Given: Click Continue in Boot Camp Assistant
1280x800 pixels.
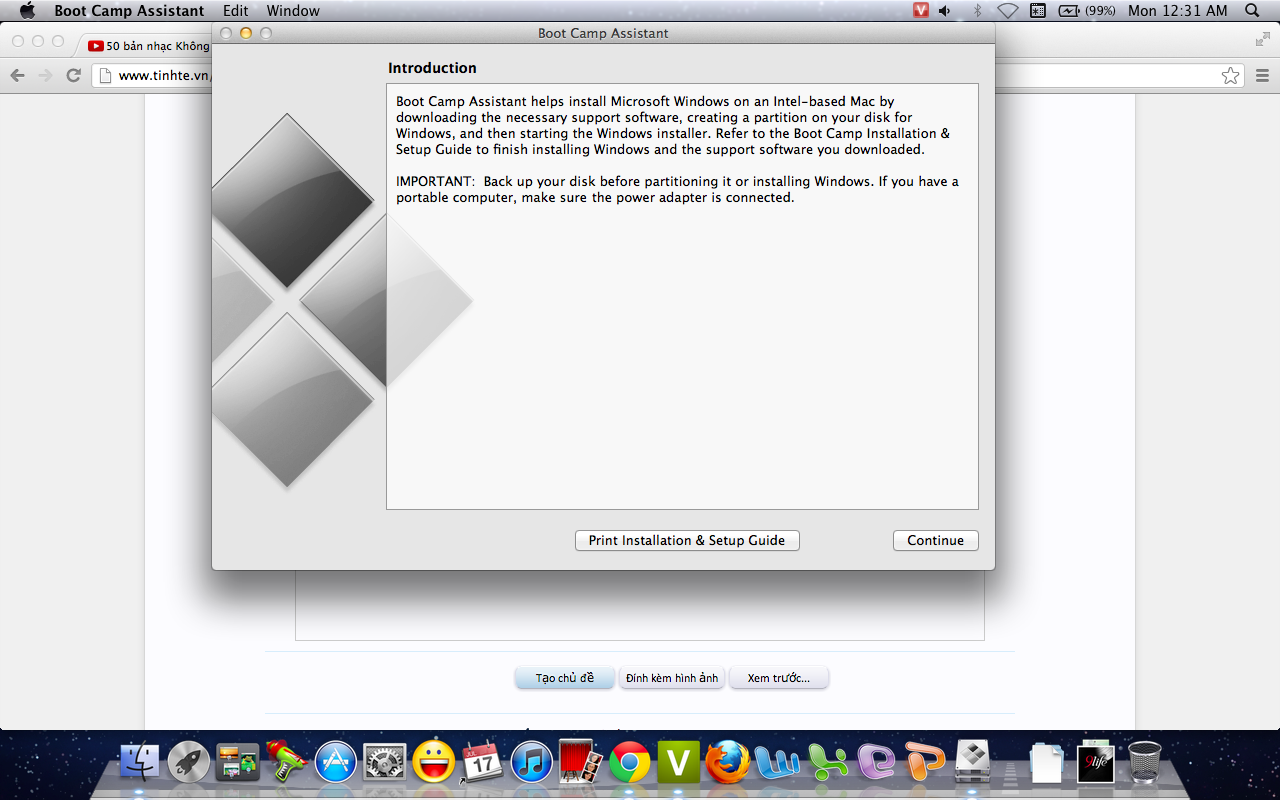Looking at the screenshot, I should pyautogui.click(x=935, y=540).
